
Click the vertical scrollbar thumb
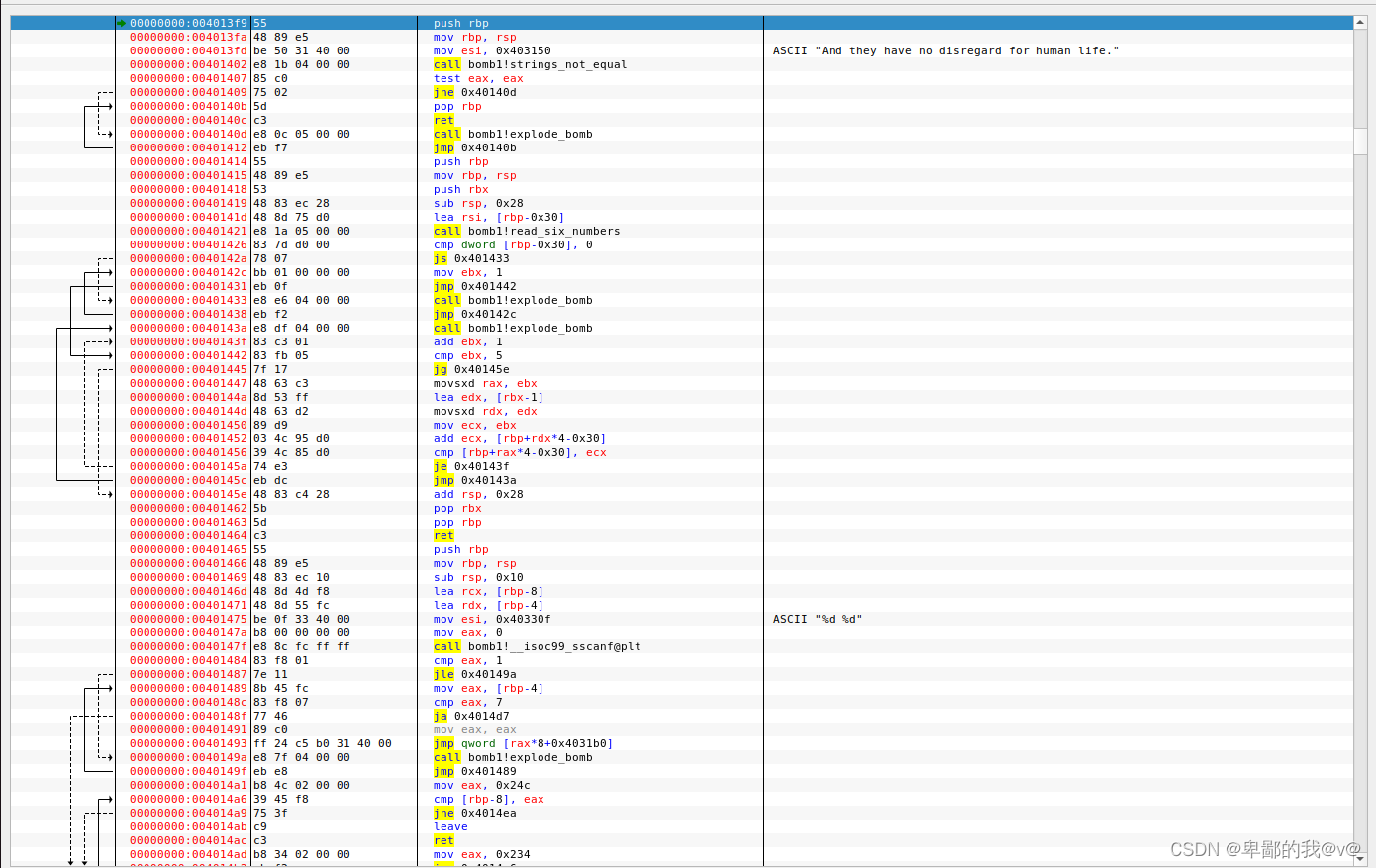(1360, 141)
